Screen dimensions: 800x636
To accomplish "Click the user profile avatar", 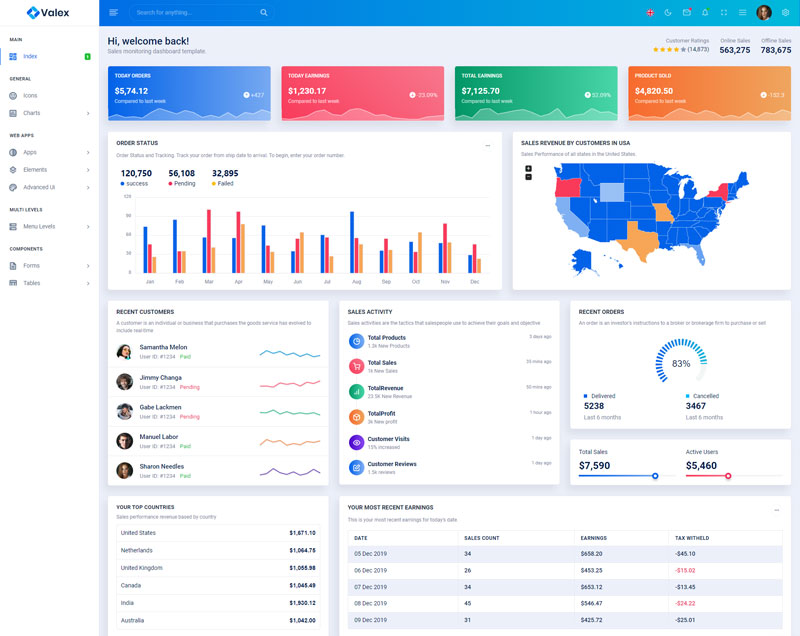I will (764, 12).
